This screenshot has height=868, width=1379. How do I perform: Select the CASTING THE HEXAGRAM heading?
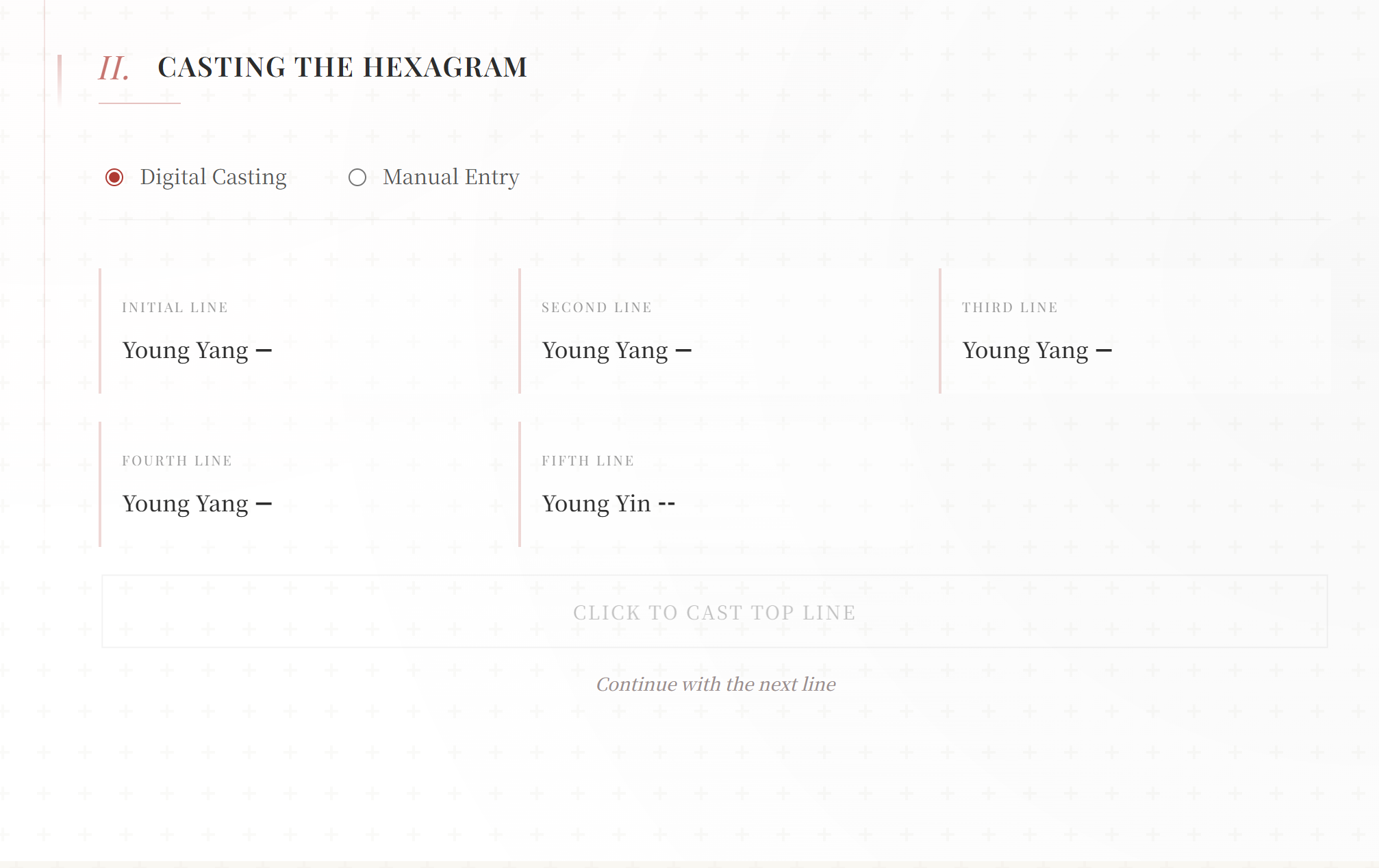pos(342,66)
